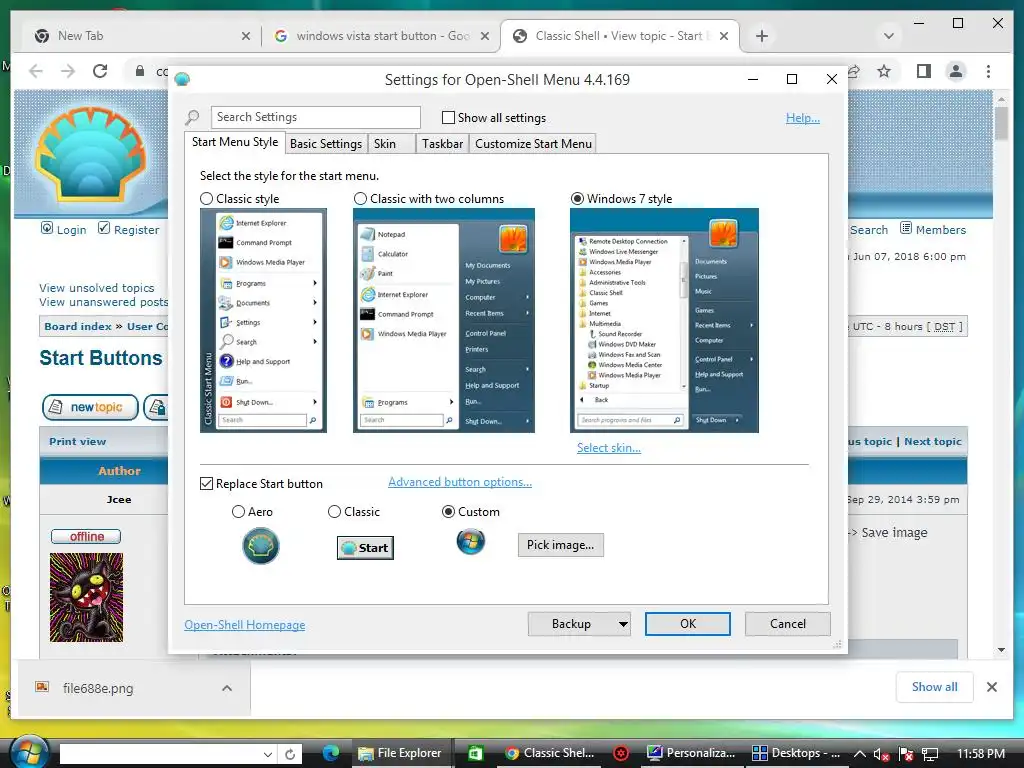Screen dimensions: 1024x768
Task: Click the search magnifier icon in settings
Action: 193,118
